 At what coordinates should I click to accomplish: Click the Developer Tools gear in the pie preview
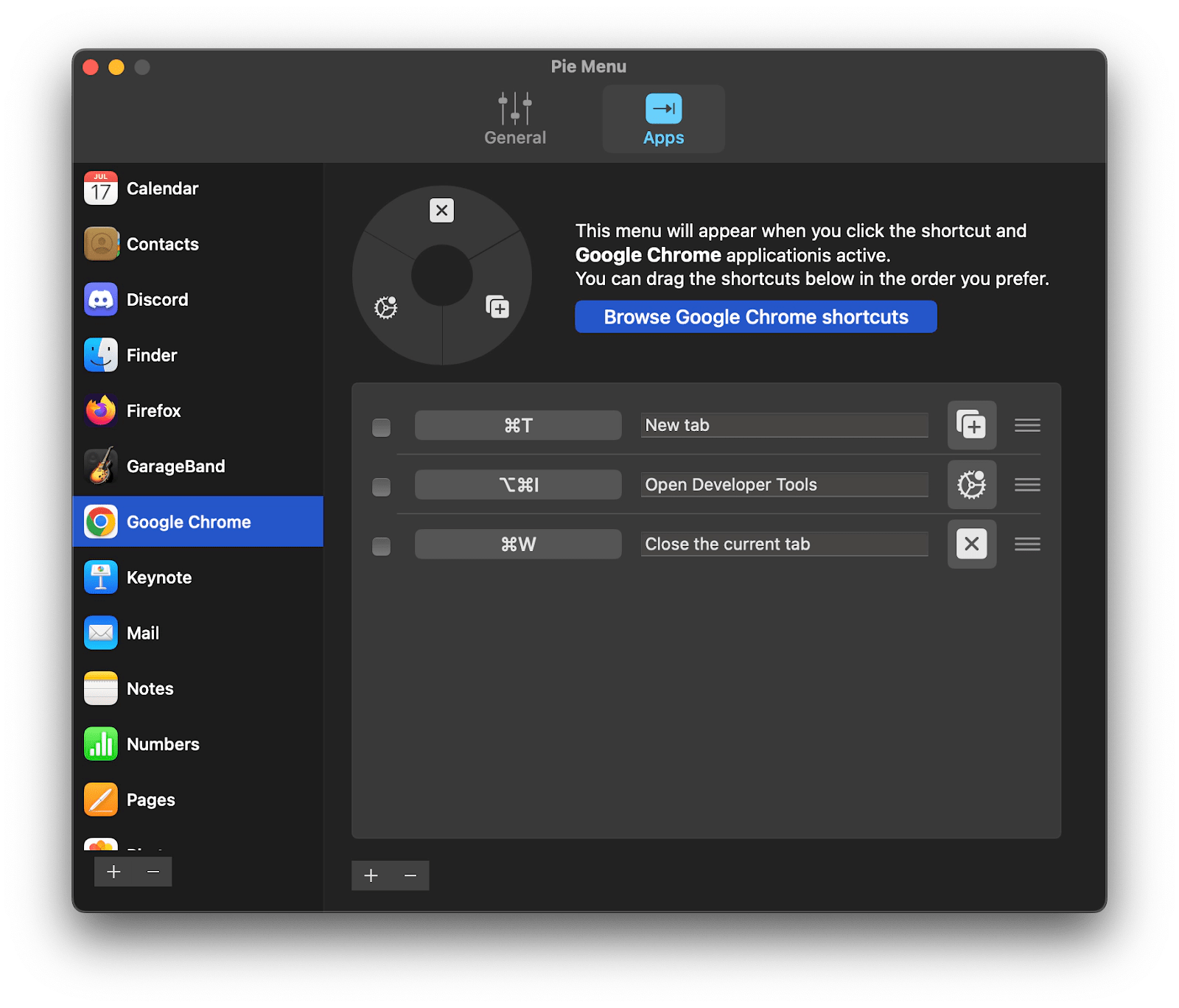tap(386, 305)
